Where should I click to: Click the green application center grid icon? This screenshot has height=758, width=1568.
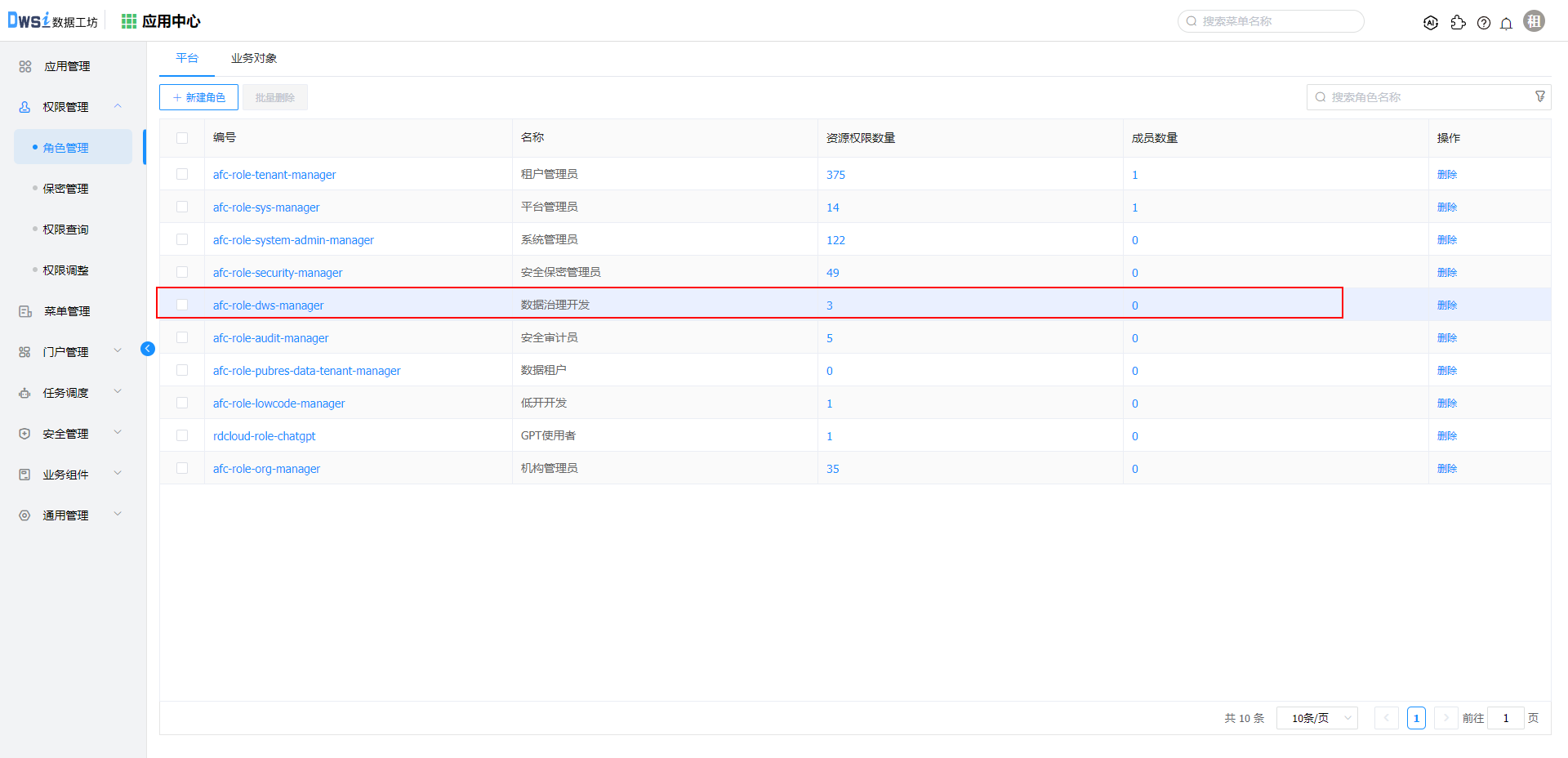pyautogui.click(x=129, y=21)
